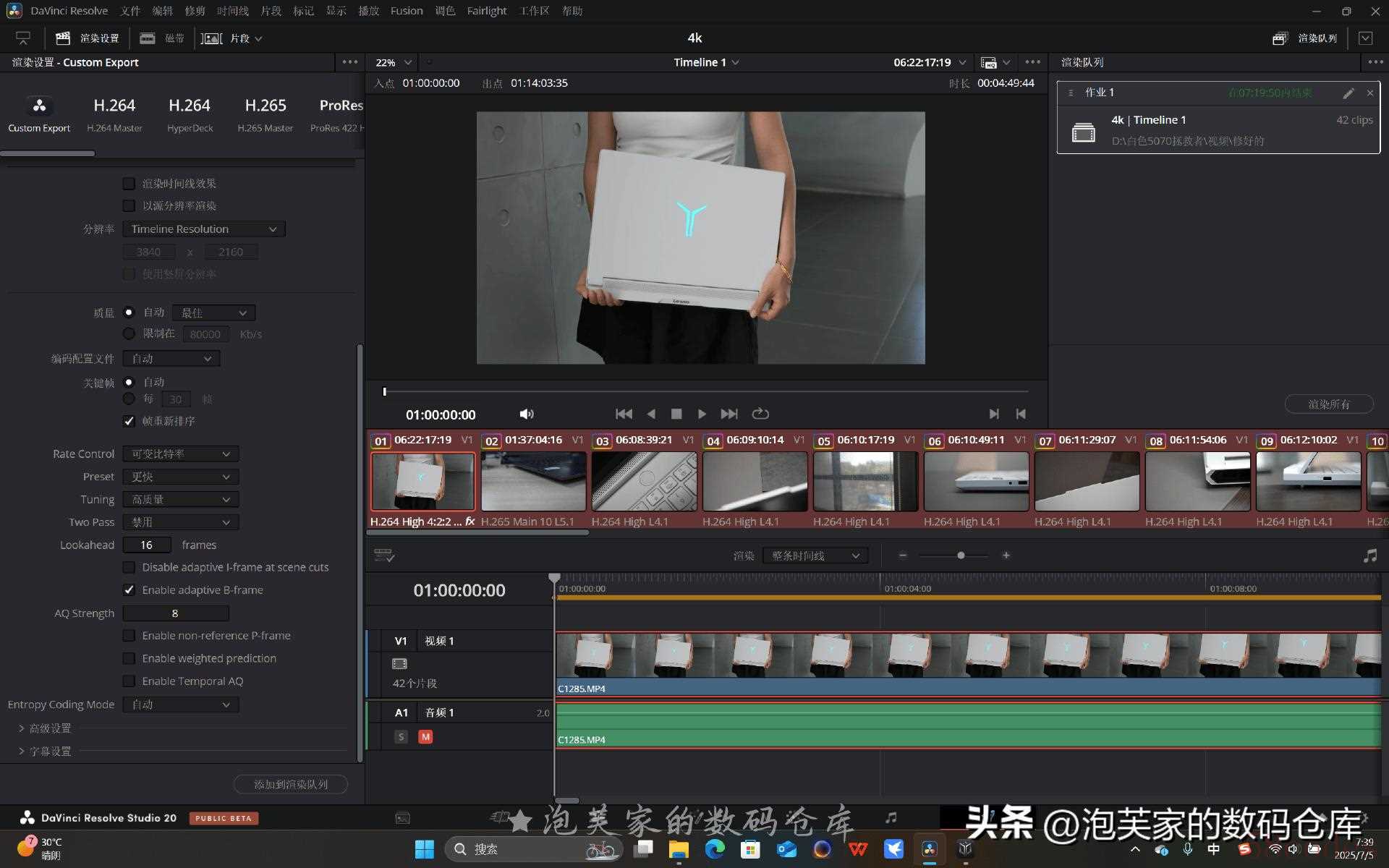Screen dimensions: 1389x868
Task: Toggle loop playback icon
Action: (760, 414)
